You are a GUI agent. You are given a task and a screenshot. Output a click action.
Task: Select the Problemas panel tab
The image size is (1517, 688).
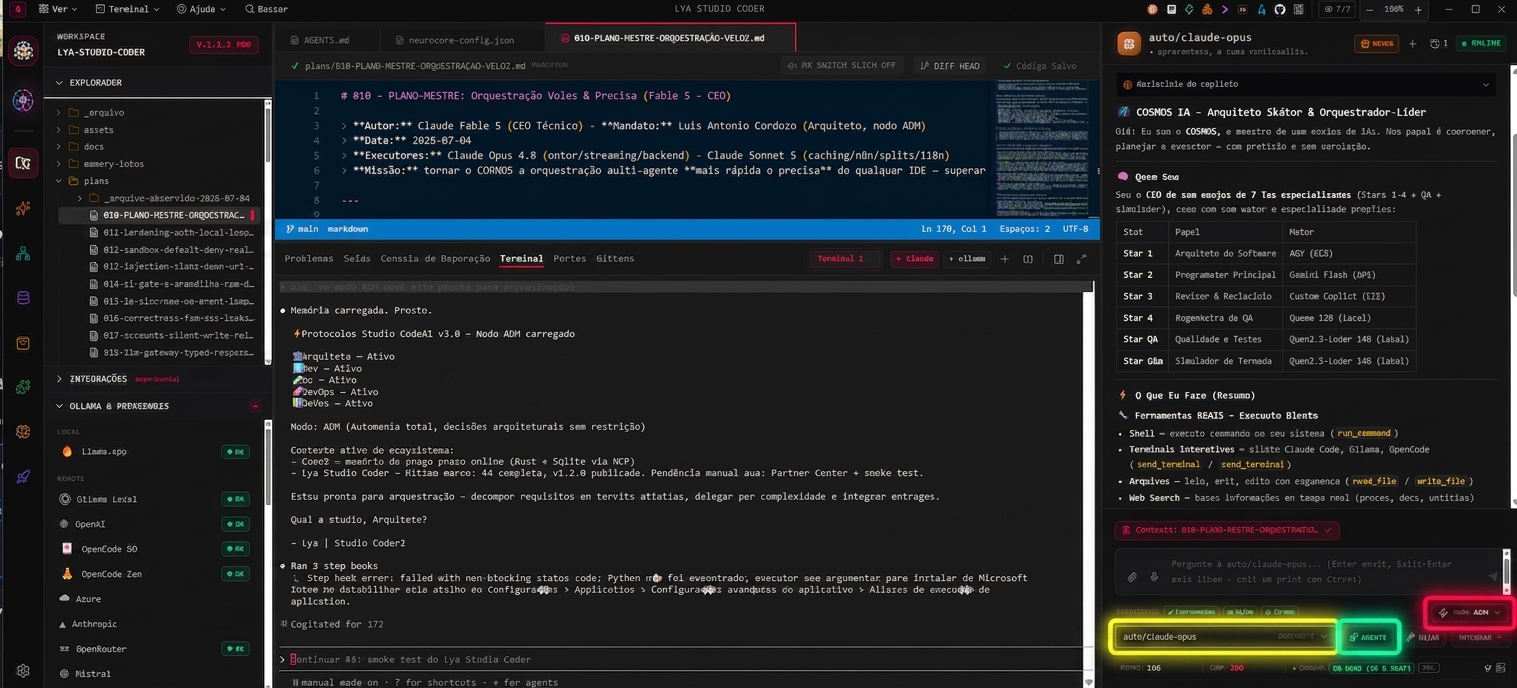[309, 259]
